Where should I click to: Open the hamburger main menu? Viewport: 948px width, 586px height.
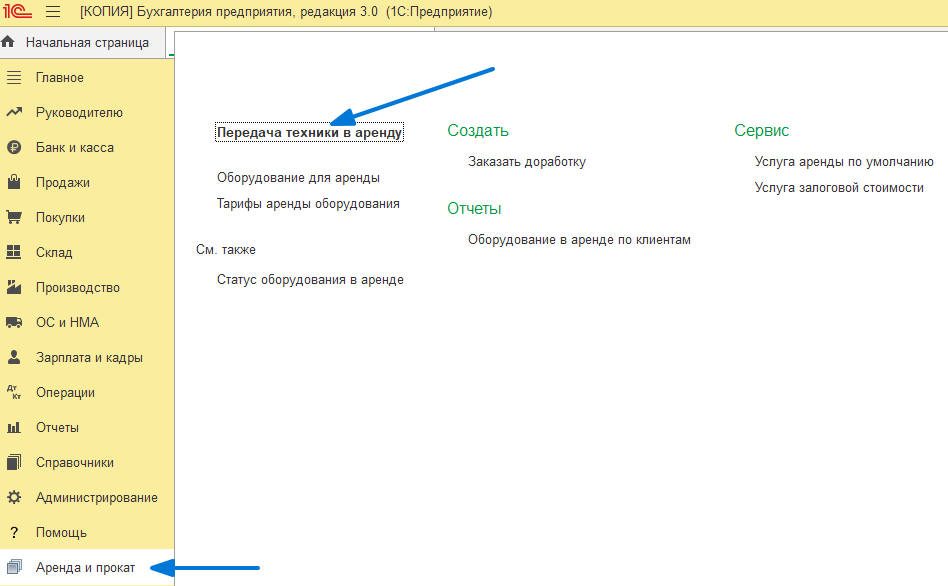coord(53,11)
